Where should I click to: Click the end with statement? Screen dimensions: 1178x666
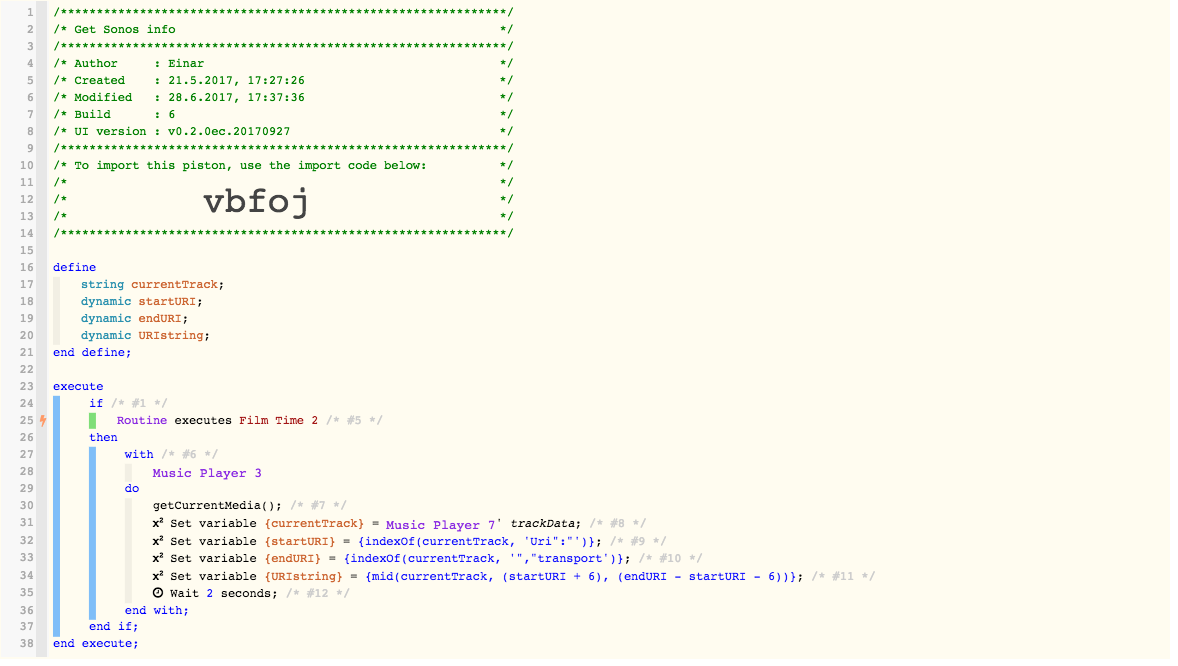[157, 610]
